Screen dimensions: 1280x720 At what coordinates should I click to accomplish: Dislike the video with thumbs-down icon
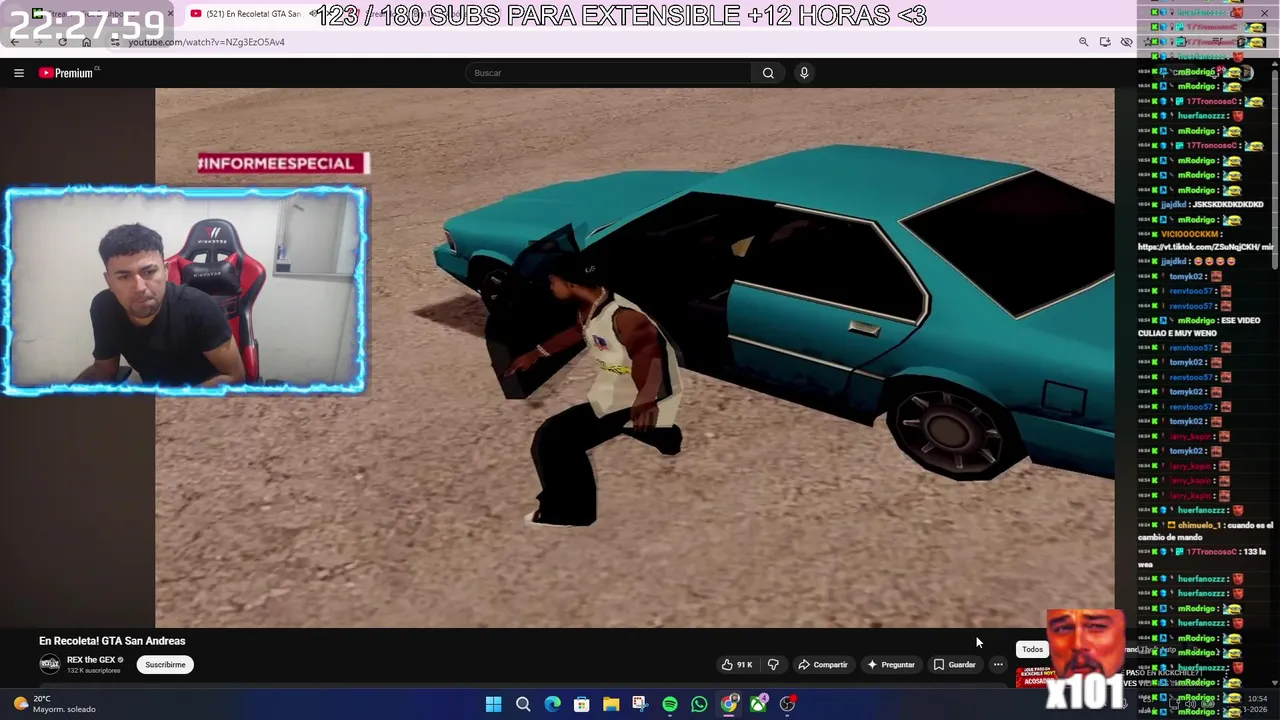(x=773, y=665)
